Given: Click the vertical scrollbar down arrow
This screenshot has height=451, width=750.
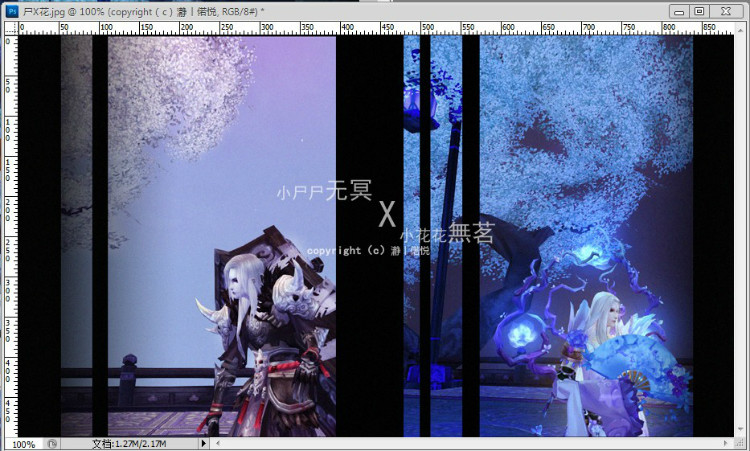Looking at the screenshot, I should pos(740,429).
